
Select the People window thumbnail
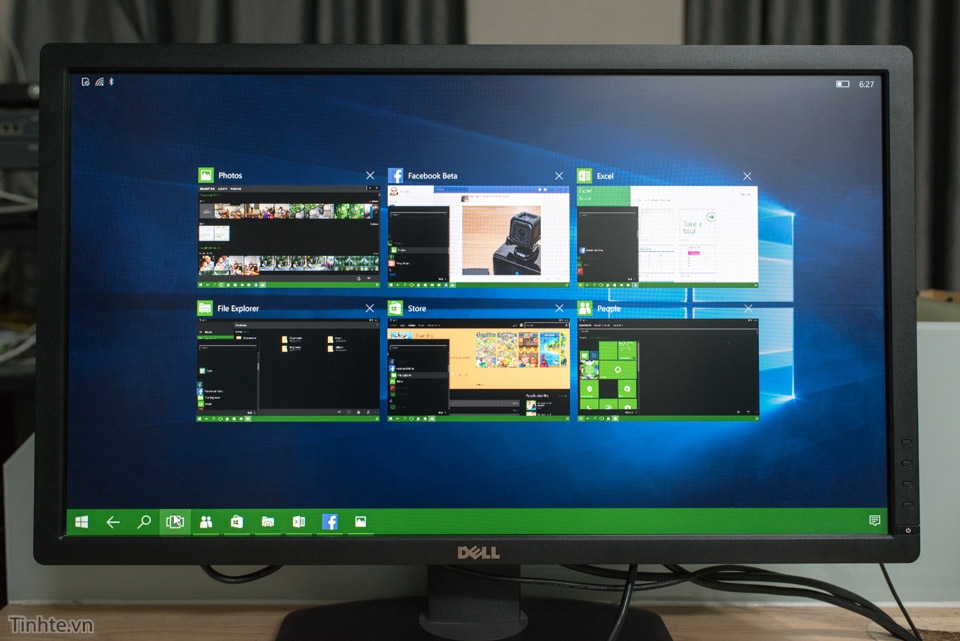click(x=668, y=370)
